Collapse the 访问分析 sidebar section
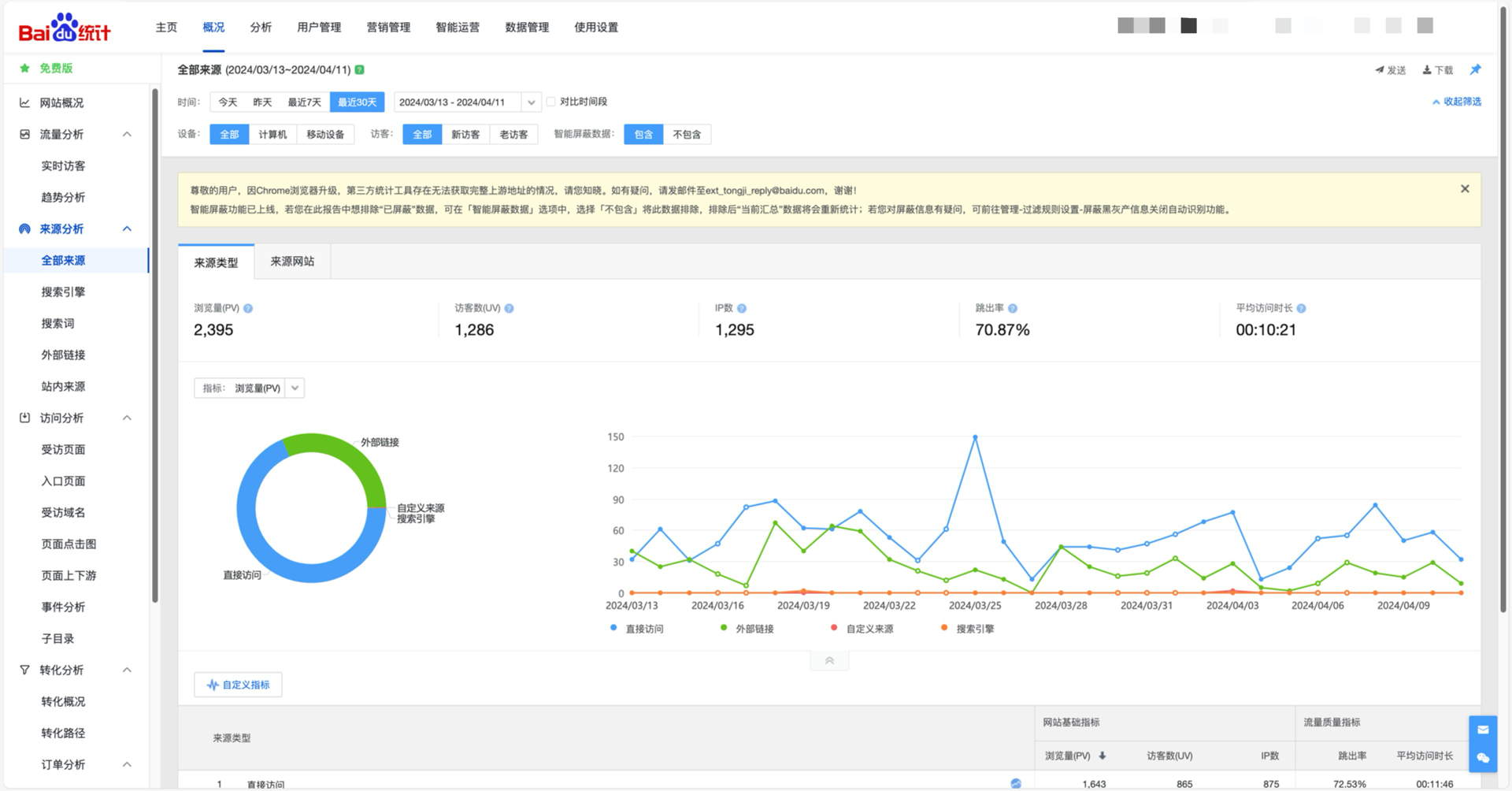Image resolution: width=1512 pixels, height=791 pixels. 127,418
